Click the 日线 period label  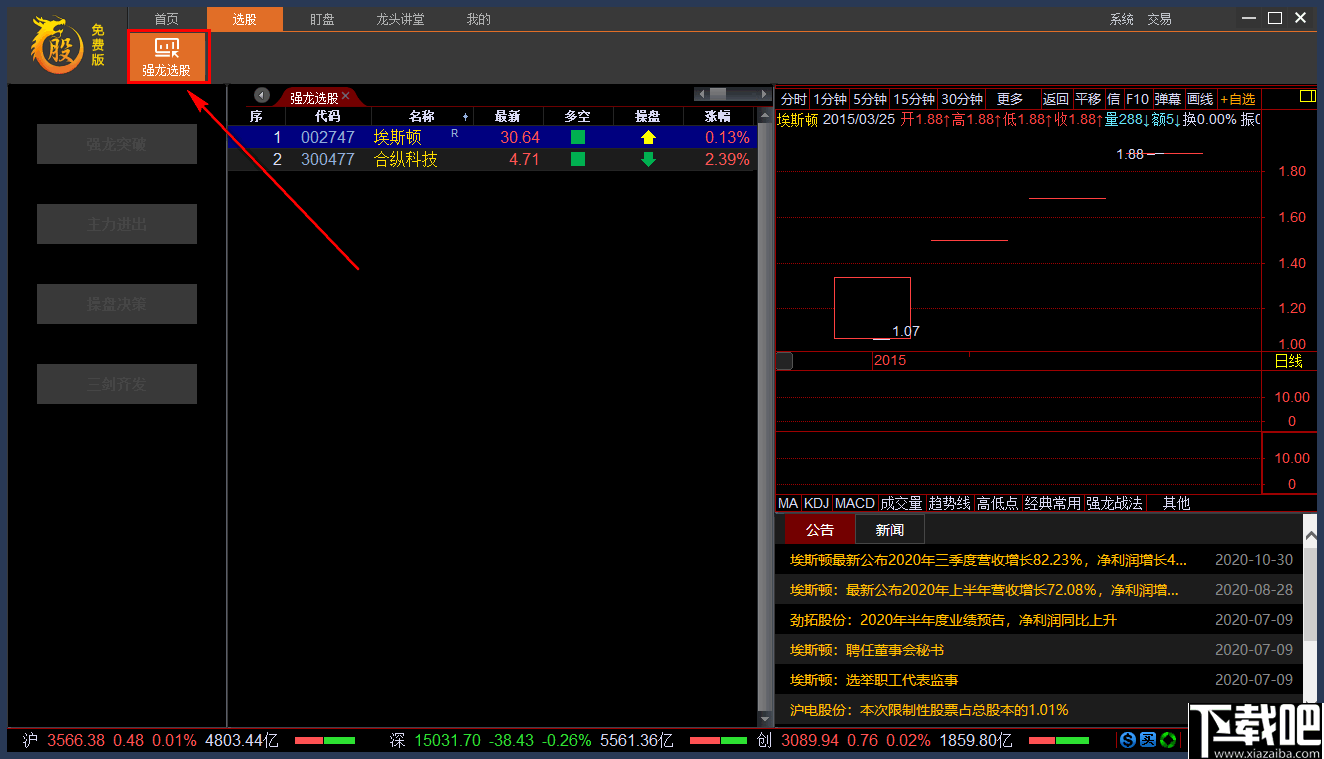[x=1289, y=361]
